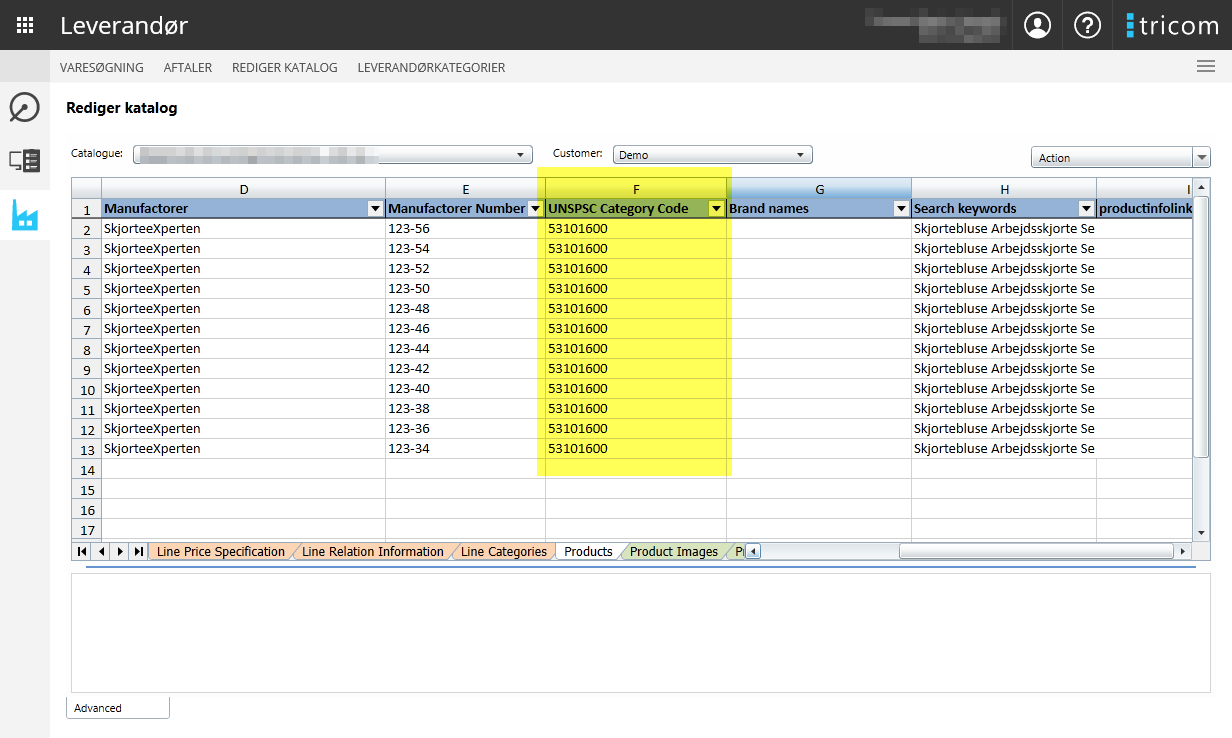Viewport: 1232px width, 738px height.
Task: Go to the previous sheet tab
Action: pyautogui.click(x=100, y=551)
